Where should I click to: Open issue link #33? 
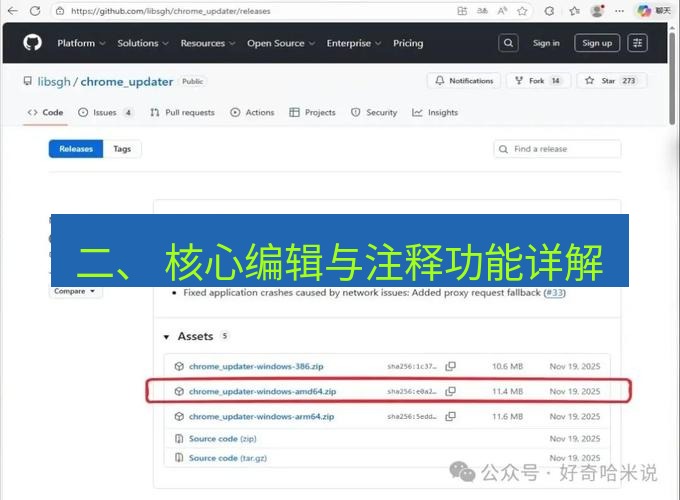pyautogui.click(x=555, y=293)
